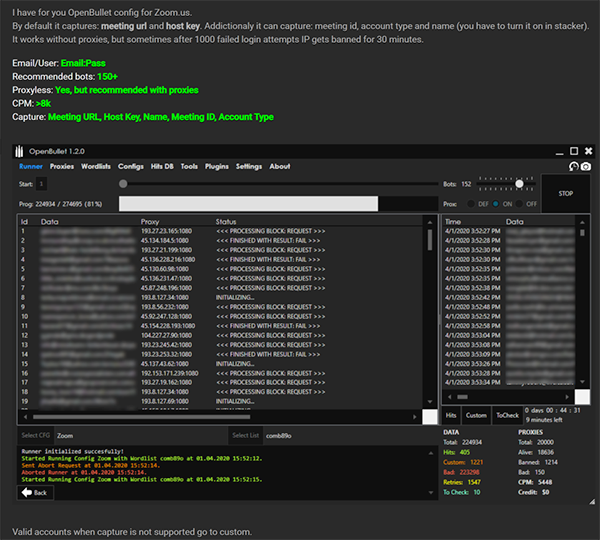Click the white progress bar
600x540 pixels.
pos(248,204)
